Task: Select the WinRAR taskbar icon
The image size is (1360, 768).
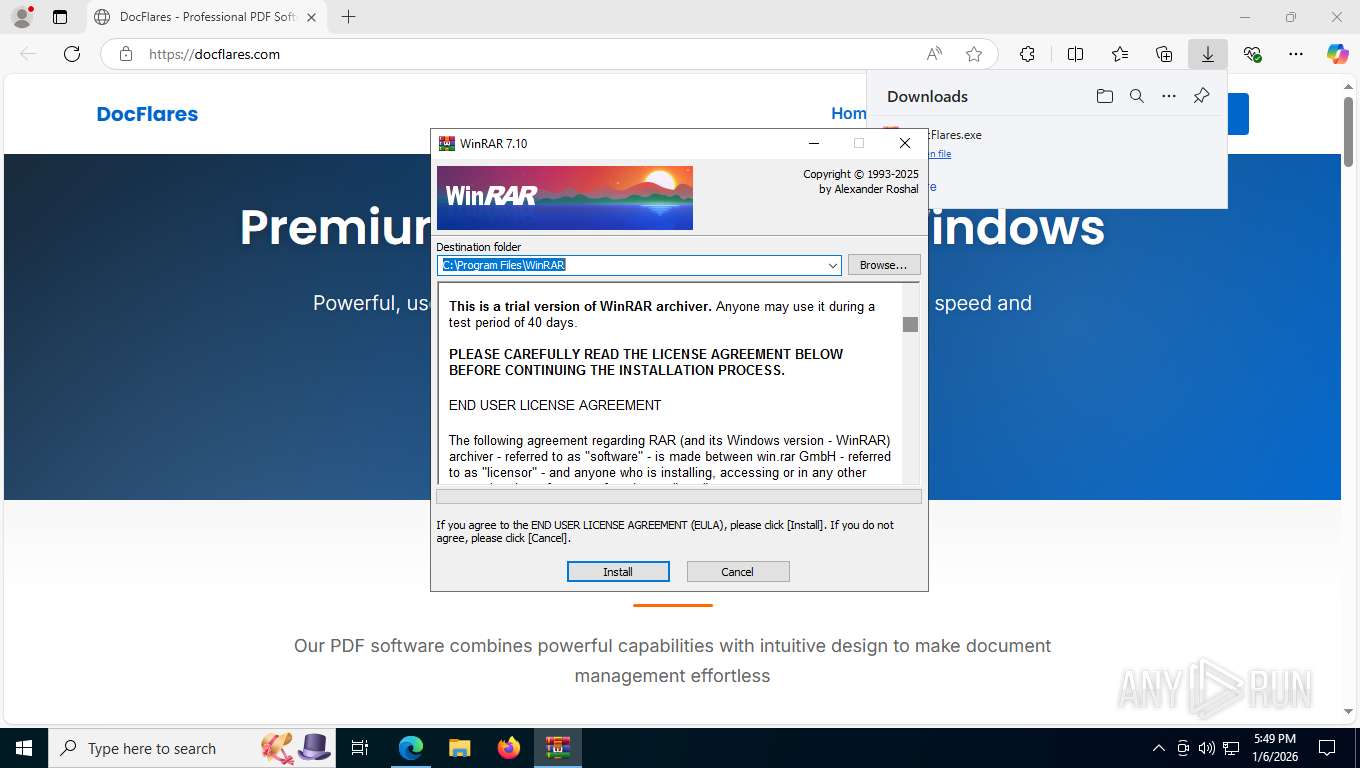Action: 557,748
